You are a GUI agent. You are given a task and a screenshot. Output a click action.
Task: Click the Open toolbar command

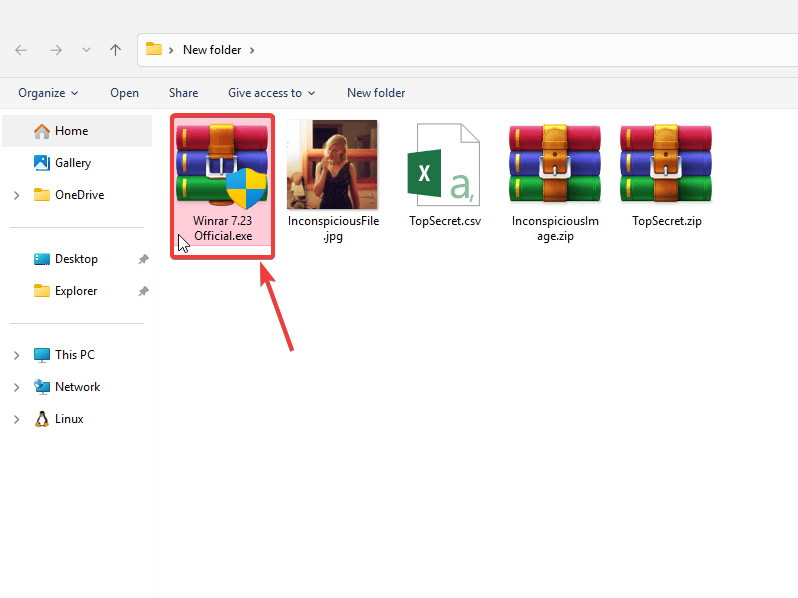point(125,93)
